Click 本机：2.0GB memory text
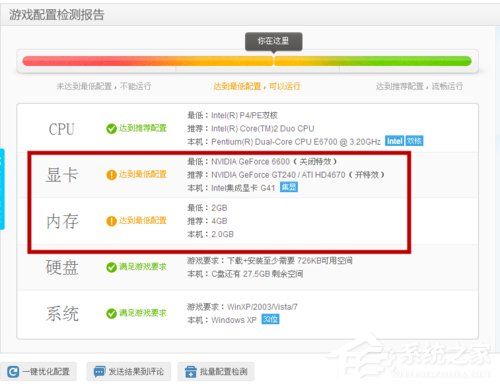The height and width of the screenshot is (387, 500). tap(210, 234)
